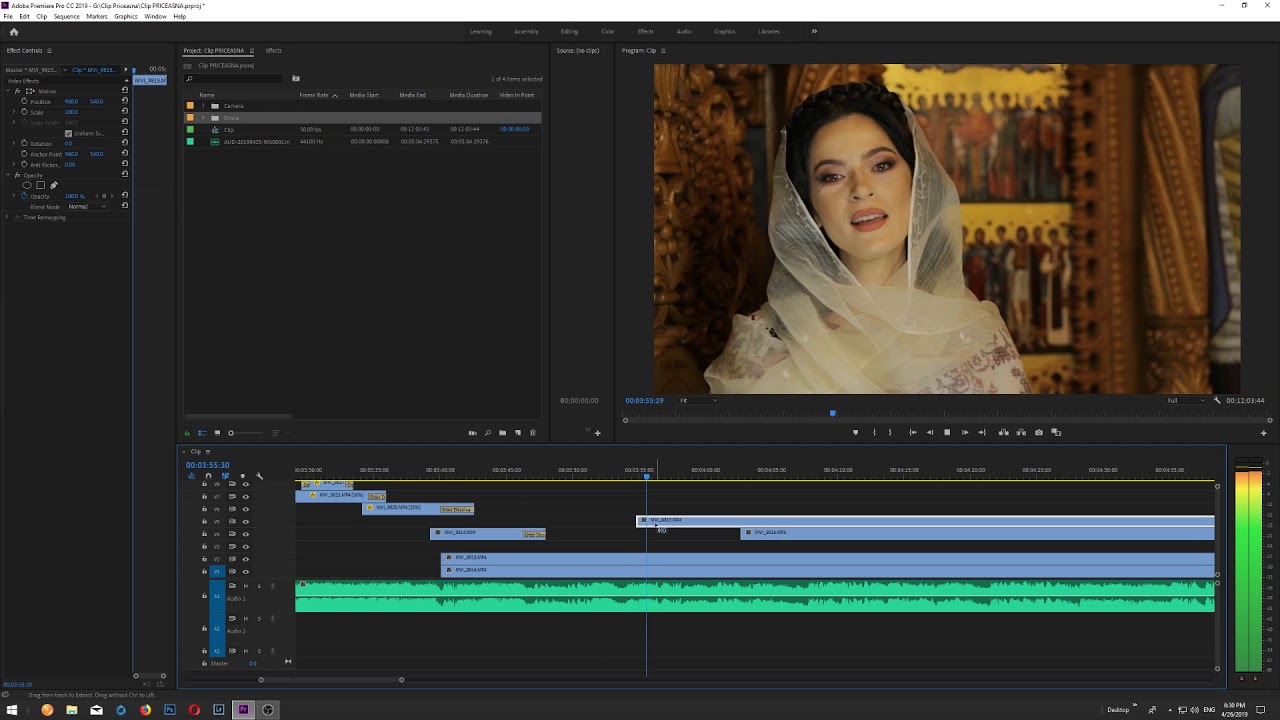
Task: Switch to the Editing workspace
Action: coord(569,31)
